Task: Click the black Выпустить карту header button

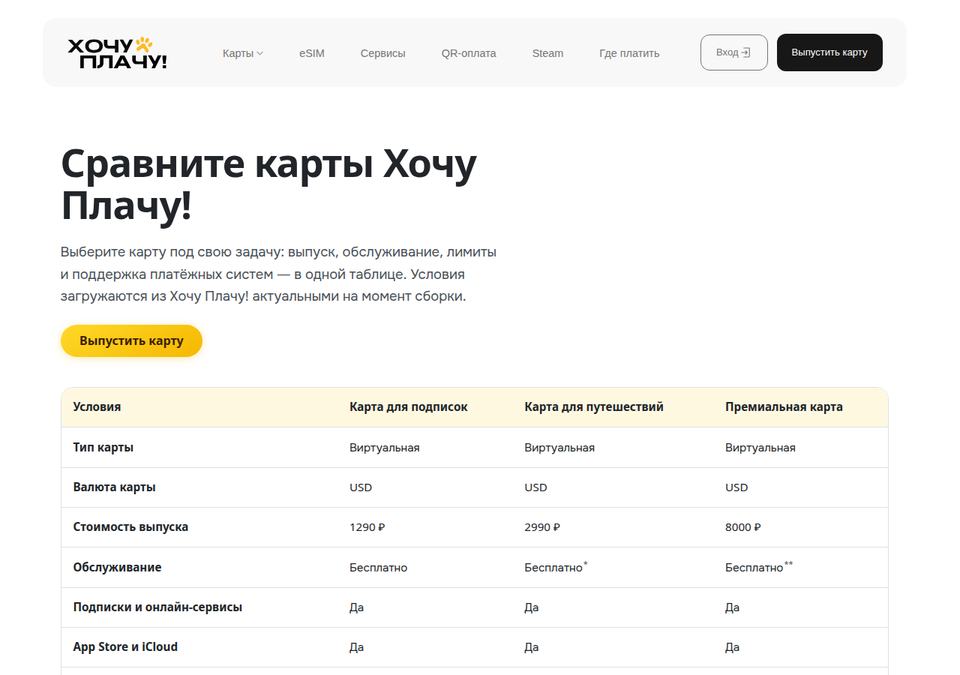Action: (x=830, y=53)
